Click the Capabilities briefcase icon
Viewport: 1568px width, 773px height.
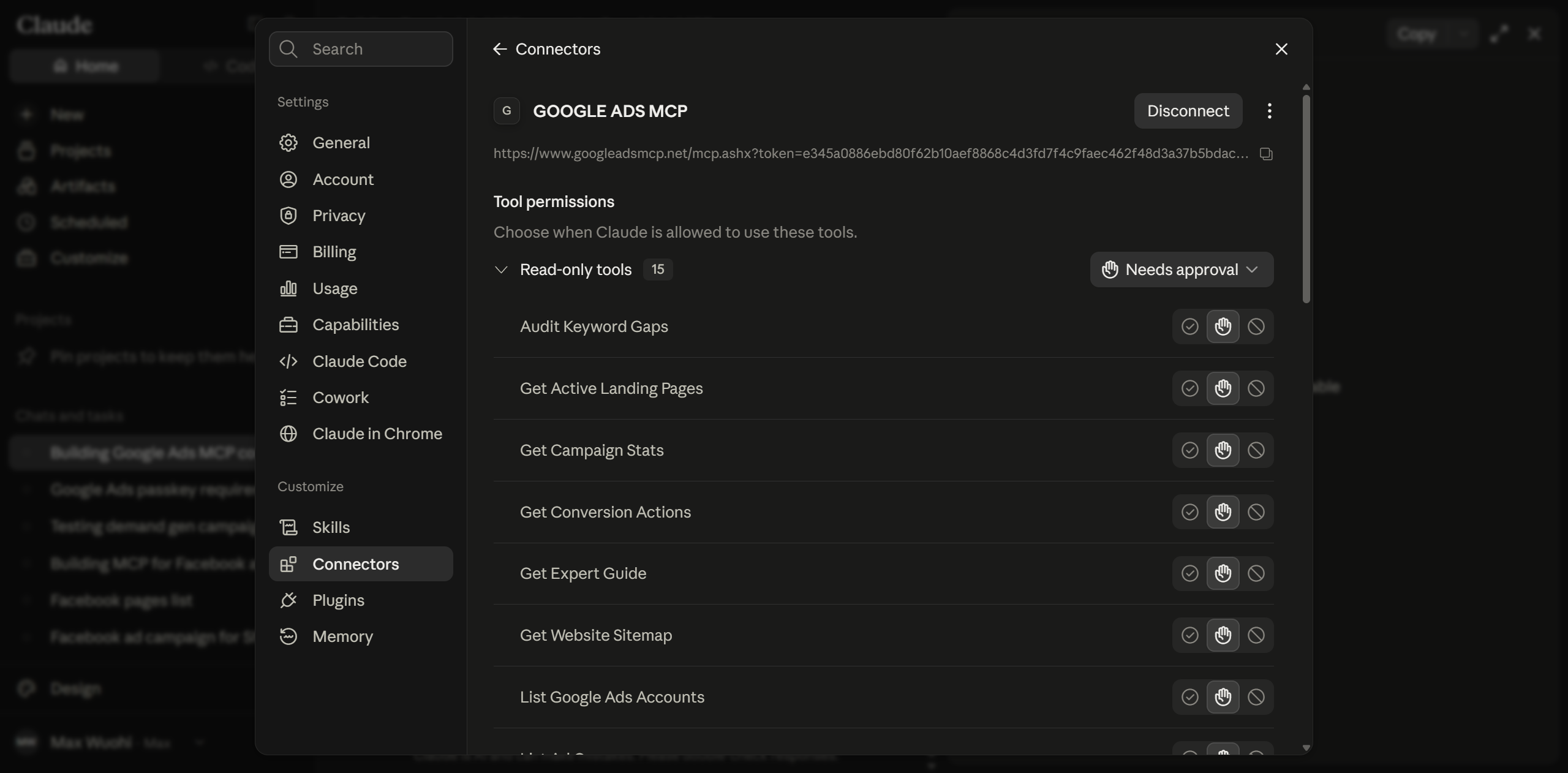coord(288,325)
